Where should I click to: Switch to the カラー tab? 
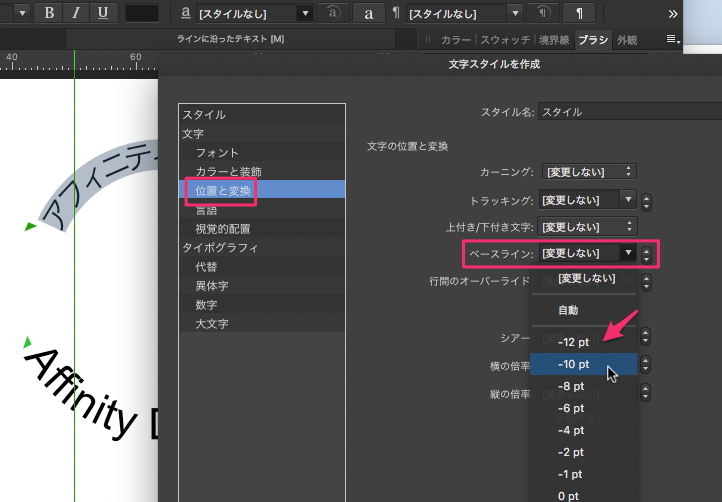456,40
